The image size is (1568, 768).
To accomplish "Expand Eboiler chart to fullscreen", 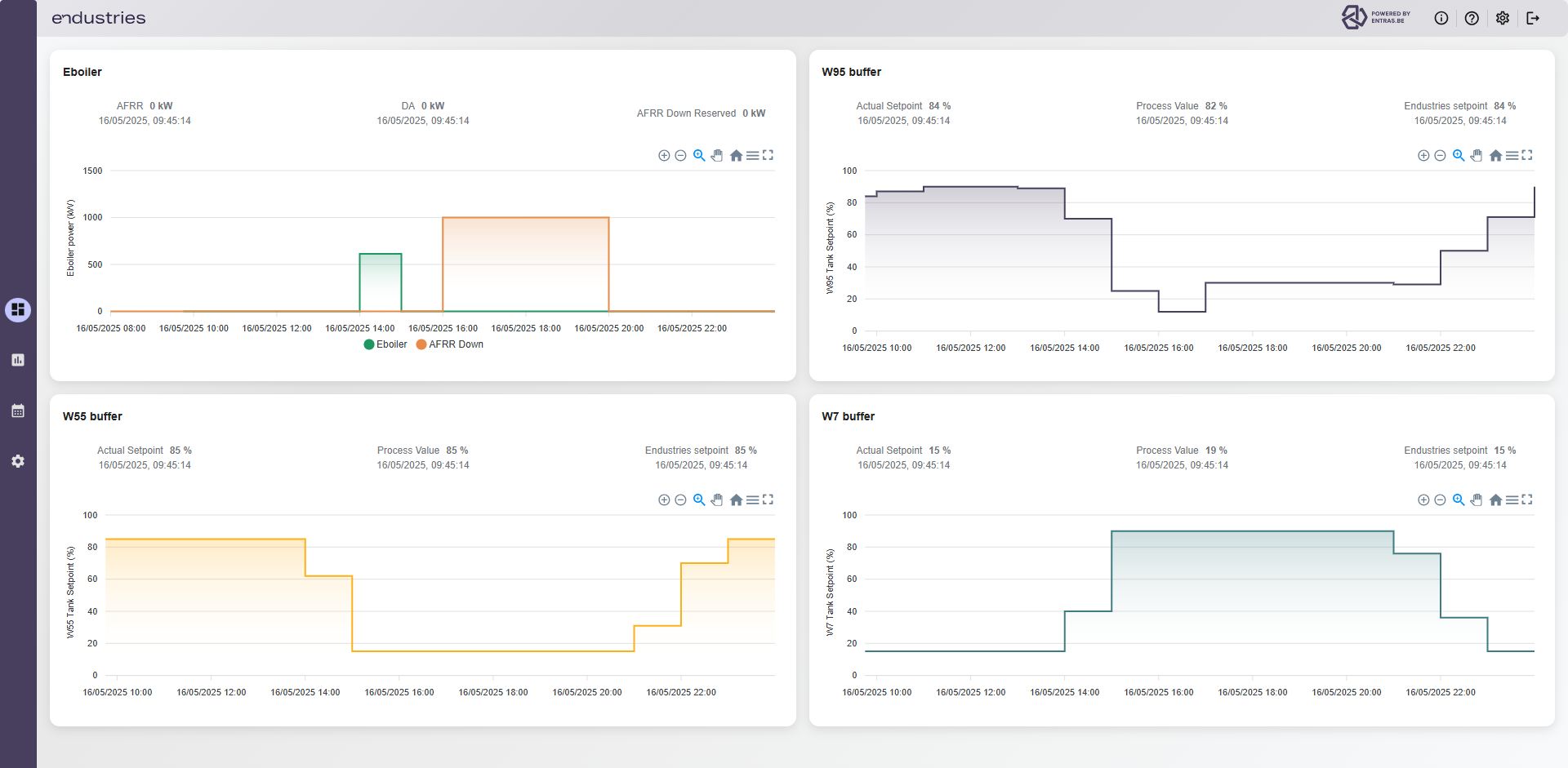I will tap(768, 155).
